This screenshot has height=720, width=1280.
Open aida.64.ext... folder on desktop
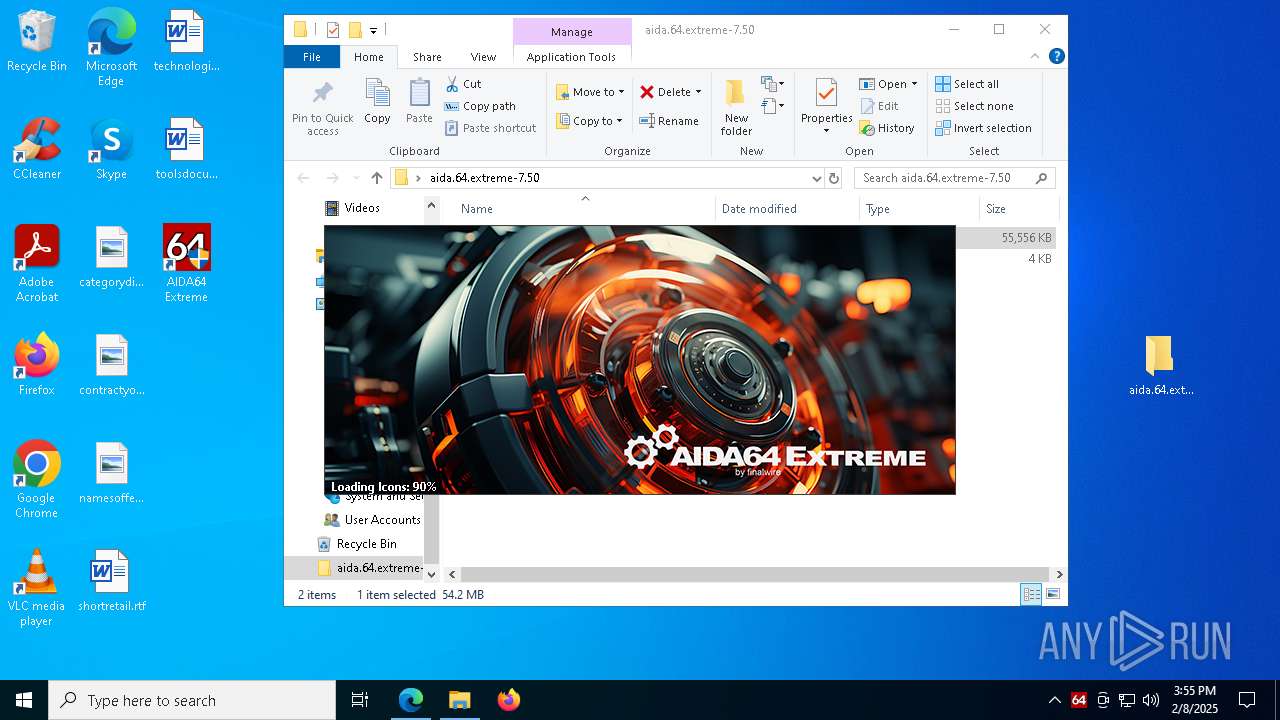(x=1161, y=365)
